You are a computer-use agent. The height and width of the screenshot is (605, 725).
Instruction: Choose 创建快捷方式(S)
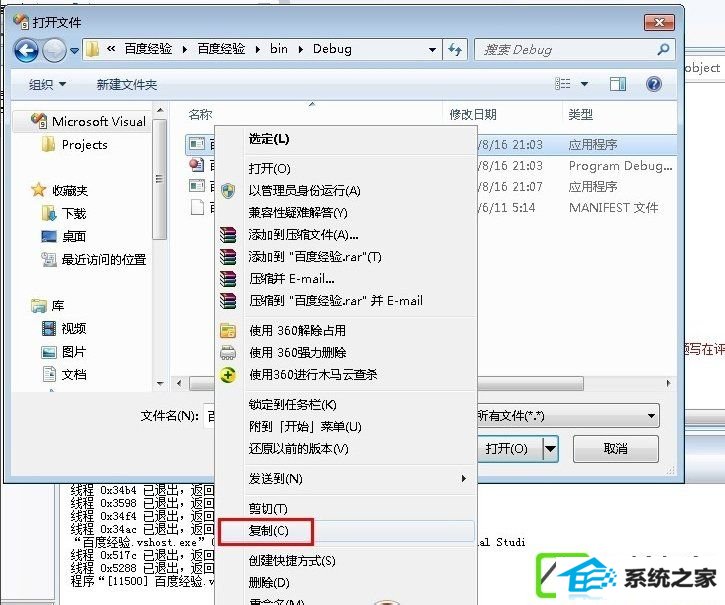292,561
